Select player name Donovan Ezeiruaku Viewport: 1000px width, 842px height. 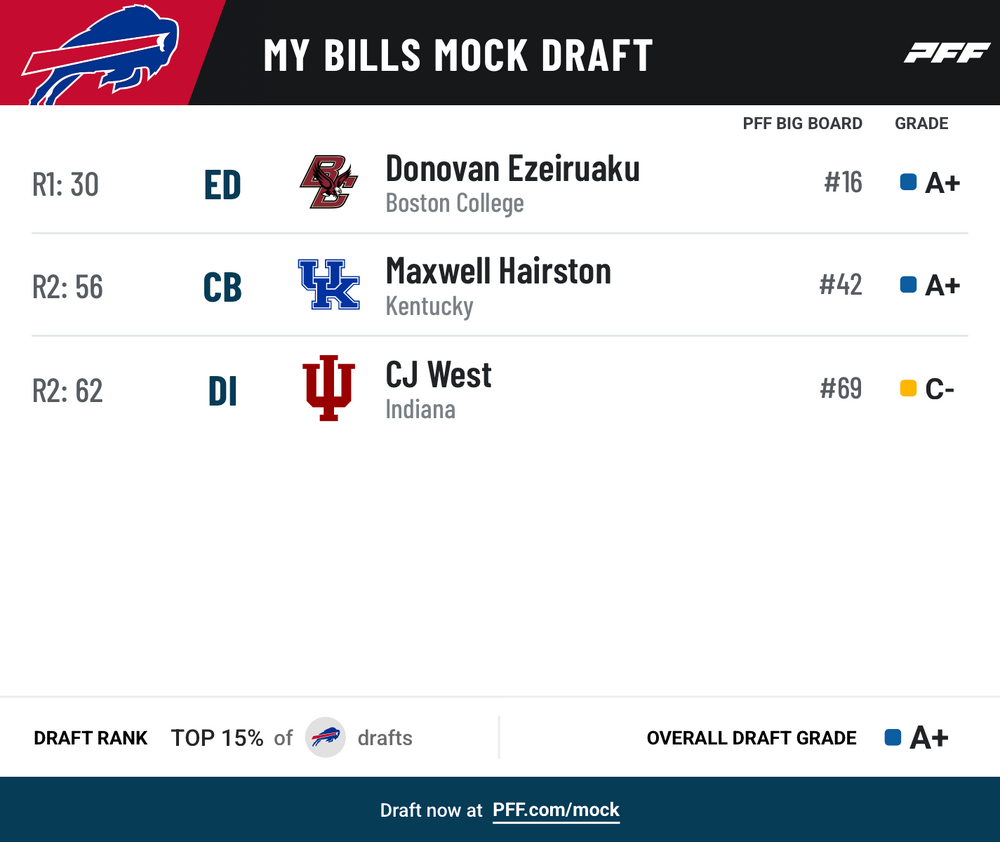(513, 168)
